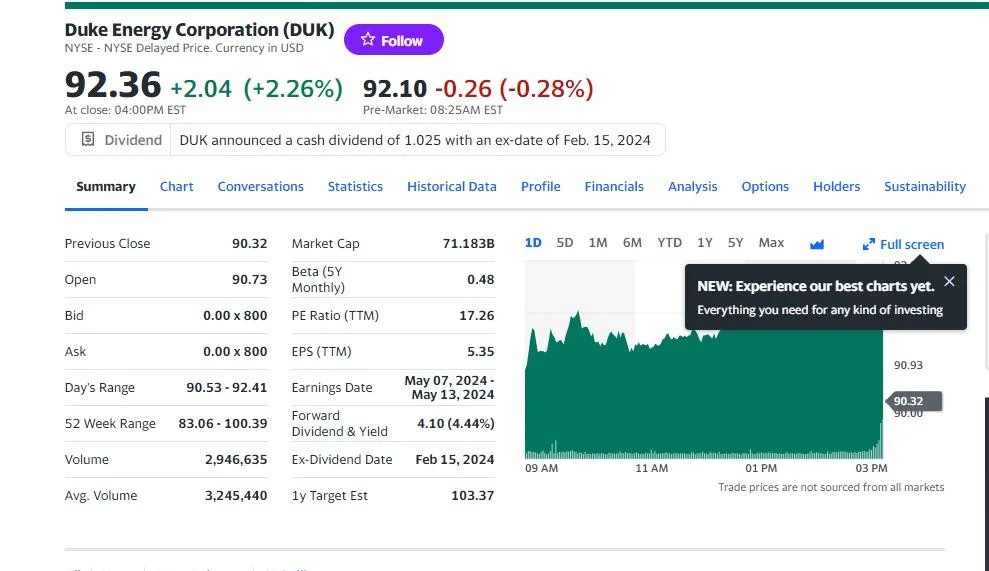Open the Analysis tab
This screenshot has height=571, width=989.
click(x=692, y=186)
